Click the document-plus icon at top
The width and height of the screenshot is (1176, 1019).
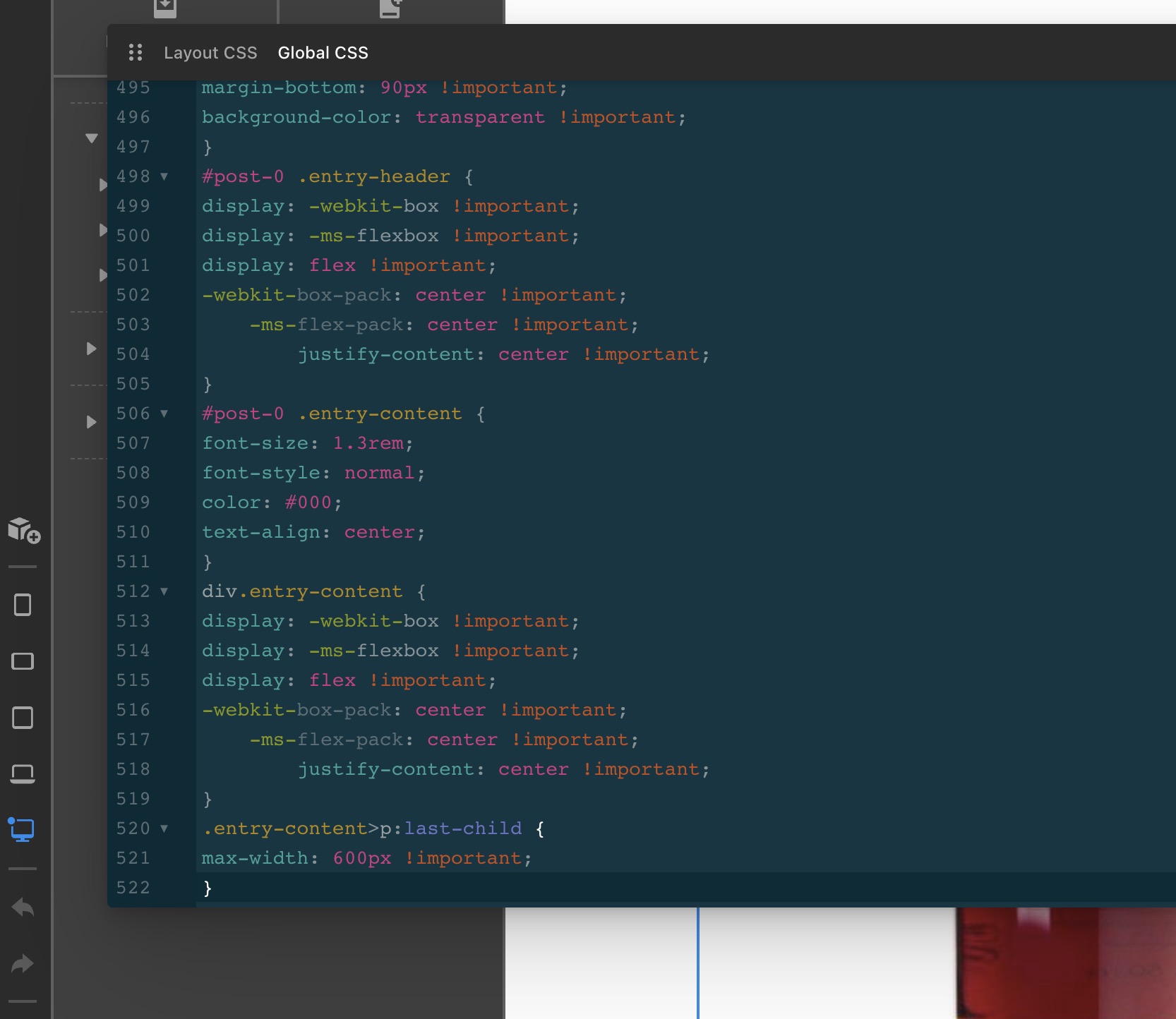(x=390, y=8)
